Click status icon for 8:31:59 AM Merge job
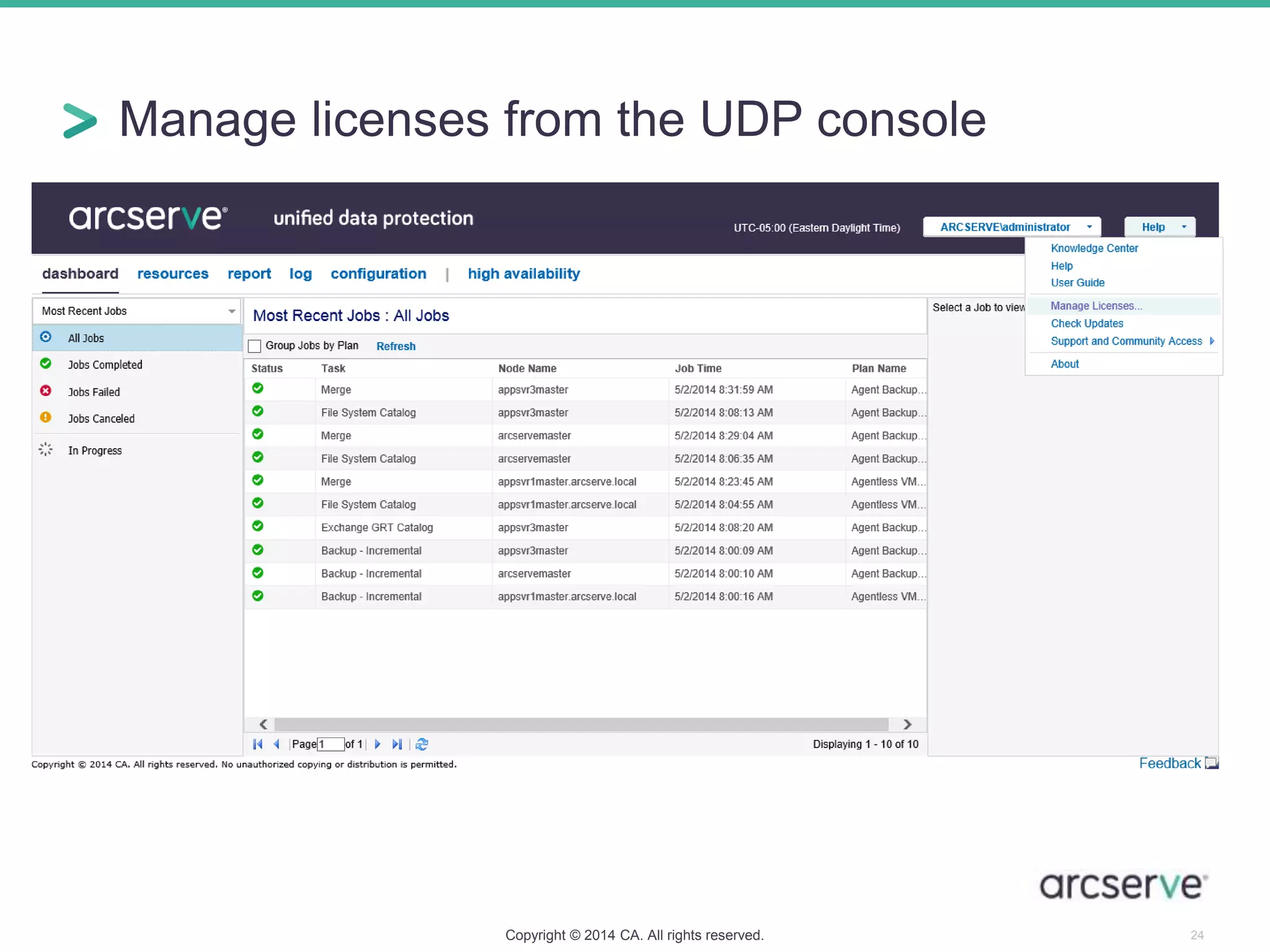The image size is (1270, 952). [x=258, y=388]
